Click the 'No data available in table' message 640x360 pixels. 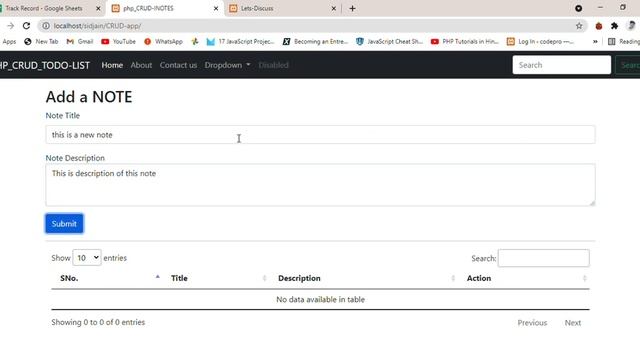point(320,299)
